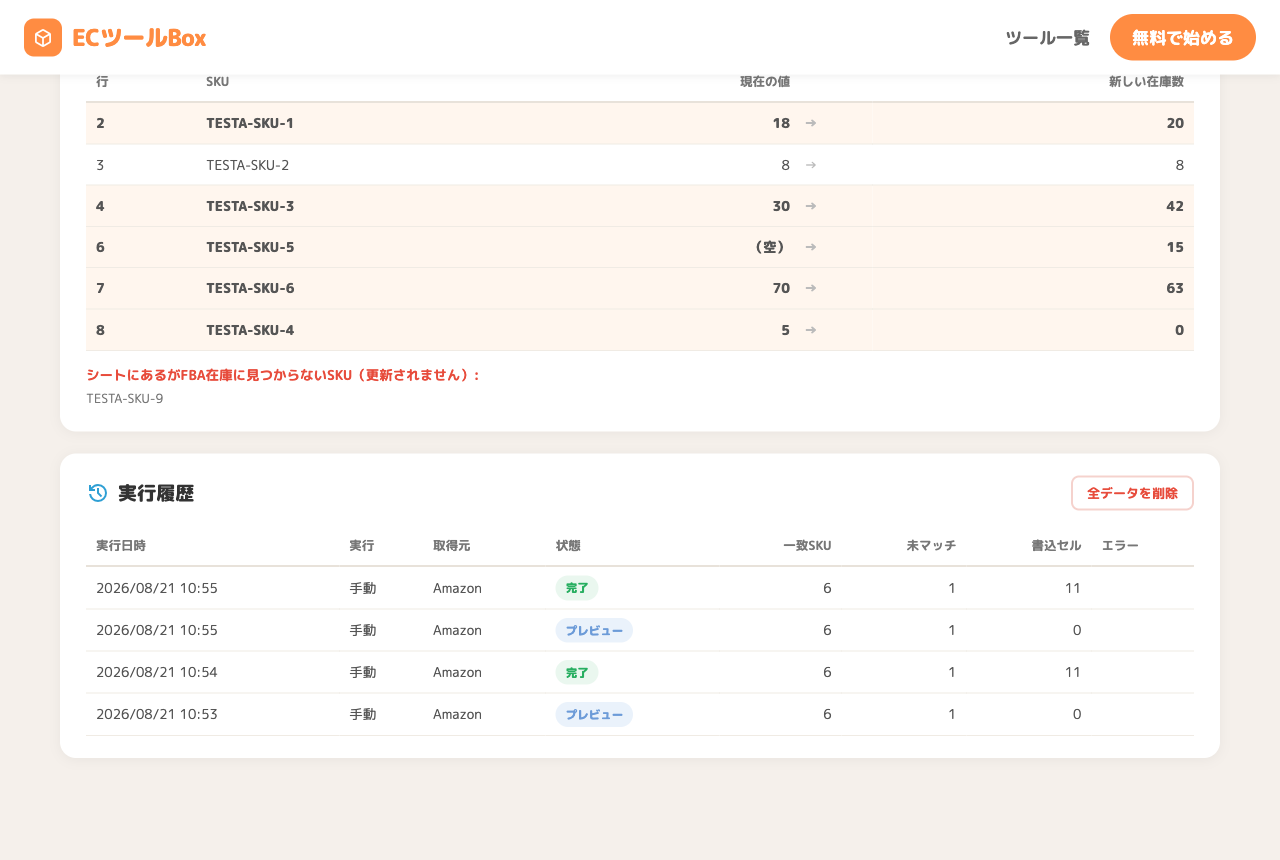Image resolution: width=1280 pixels, height=860 pixels.
Task: Click the 状態 column header
Action: point(568,545)
